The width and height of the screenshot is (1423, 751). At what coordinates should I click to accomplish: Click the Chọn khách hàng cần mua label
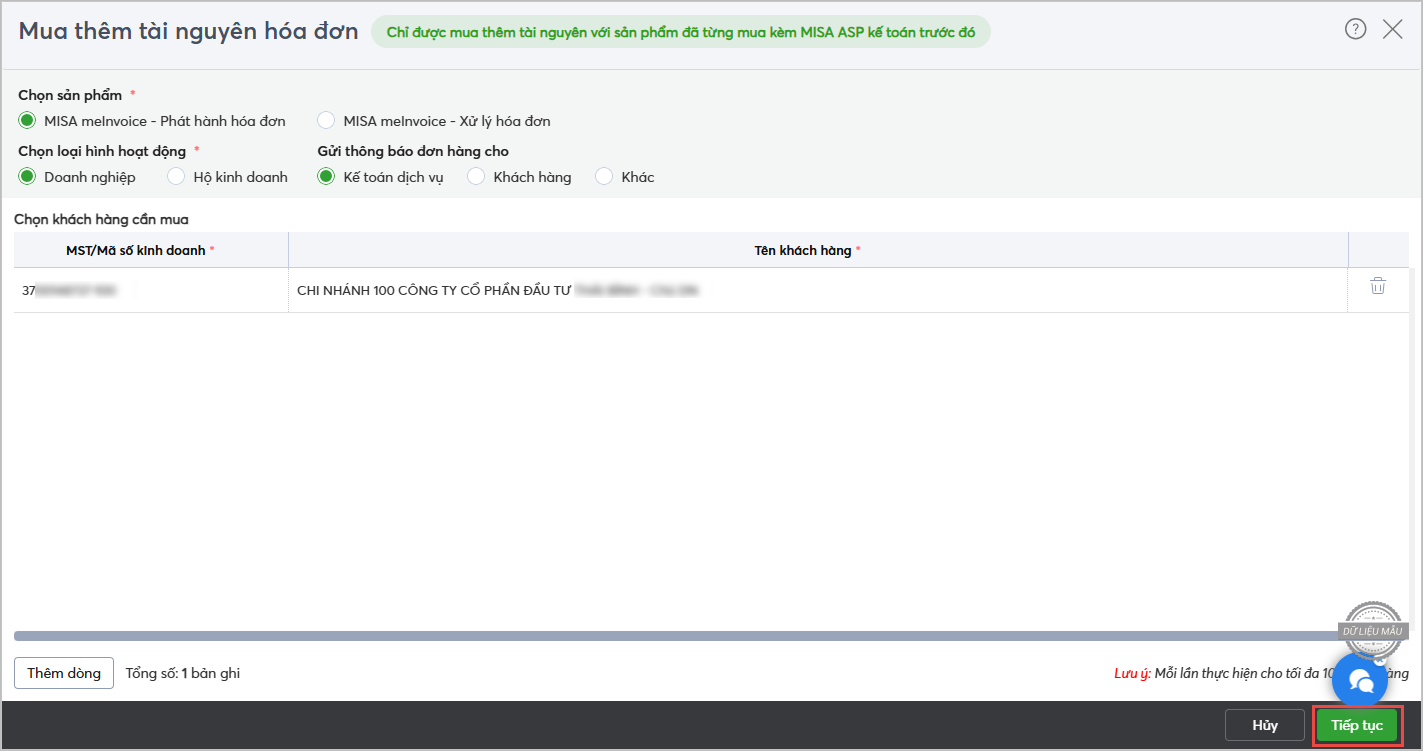[101, 219]
